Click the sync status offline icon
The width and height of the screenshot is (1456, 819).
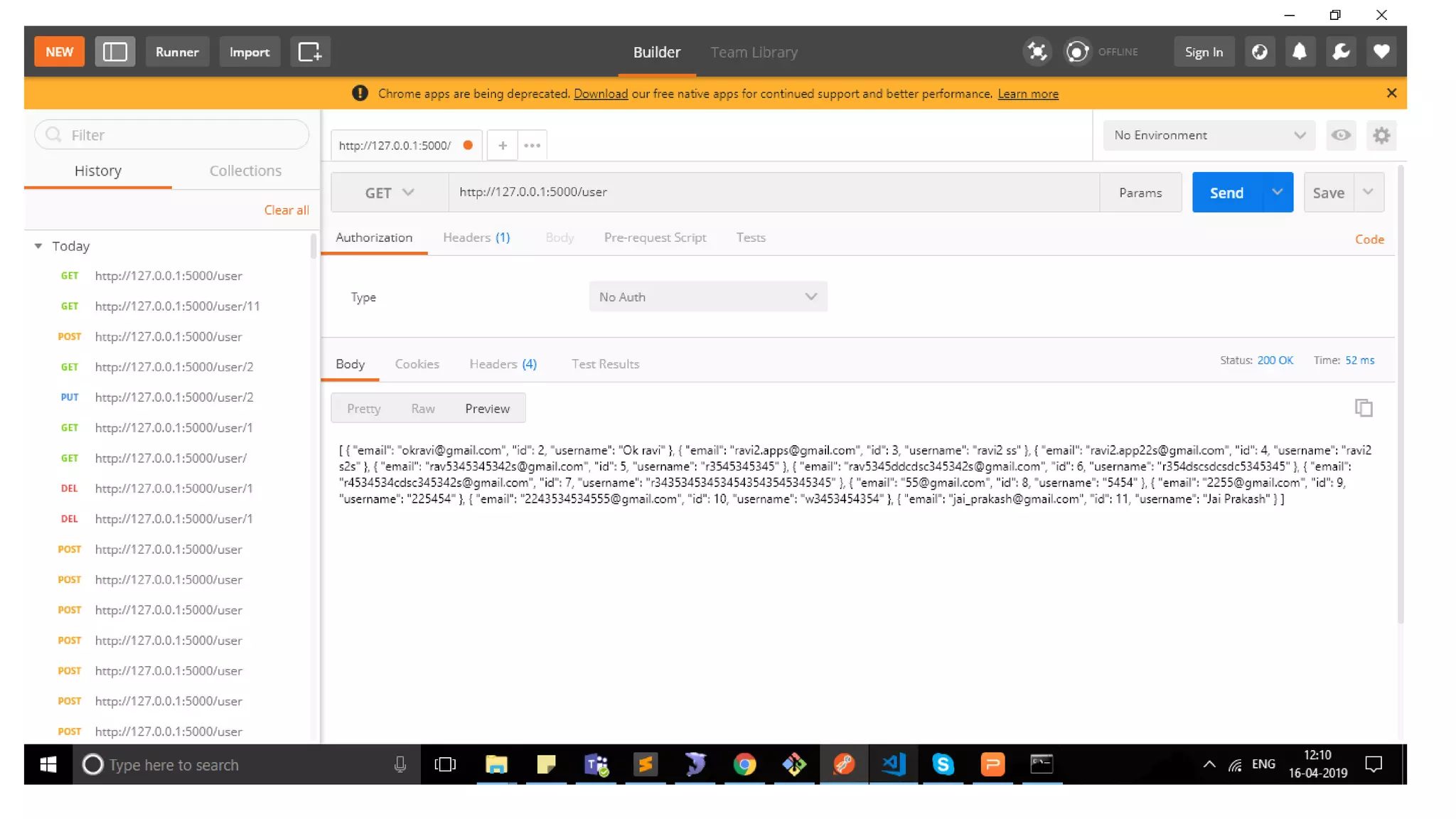pyautogui.click(x=1077, y=52)
